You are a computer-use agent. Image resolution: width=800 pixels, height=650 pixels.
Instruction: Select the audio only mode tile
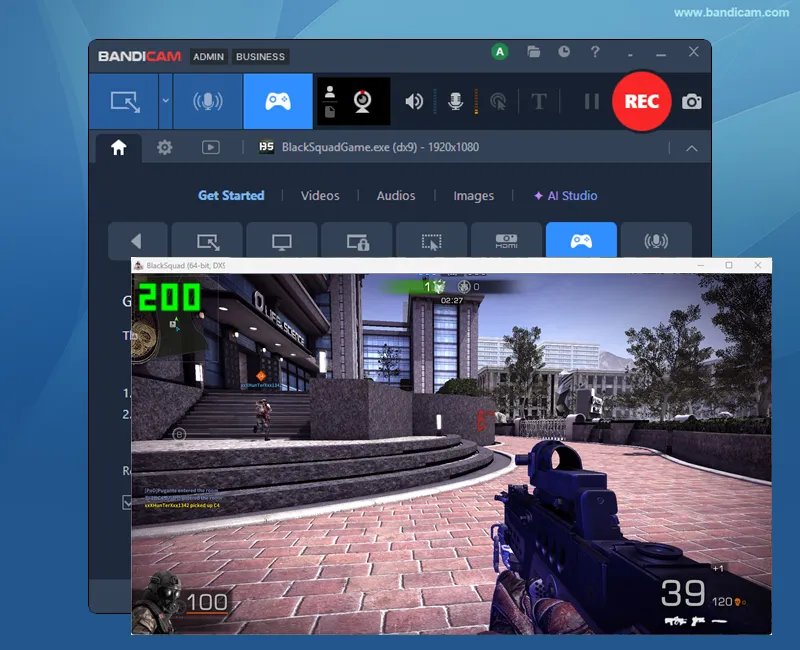pos(656,240)
